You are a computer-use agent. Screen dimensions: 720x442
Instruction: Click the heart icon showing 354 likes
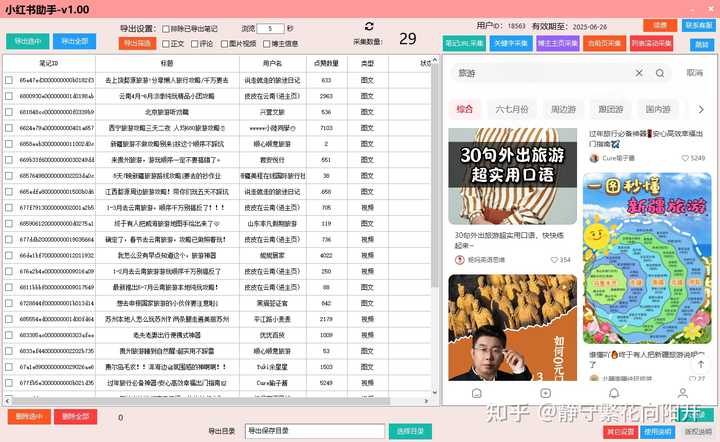click(554, 259)
